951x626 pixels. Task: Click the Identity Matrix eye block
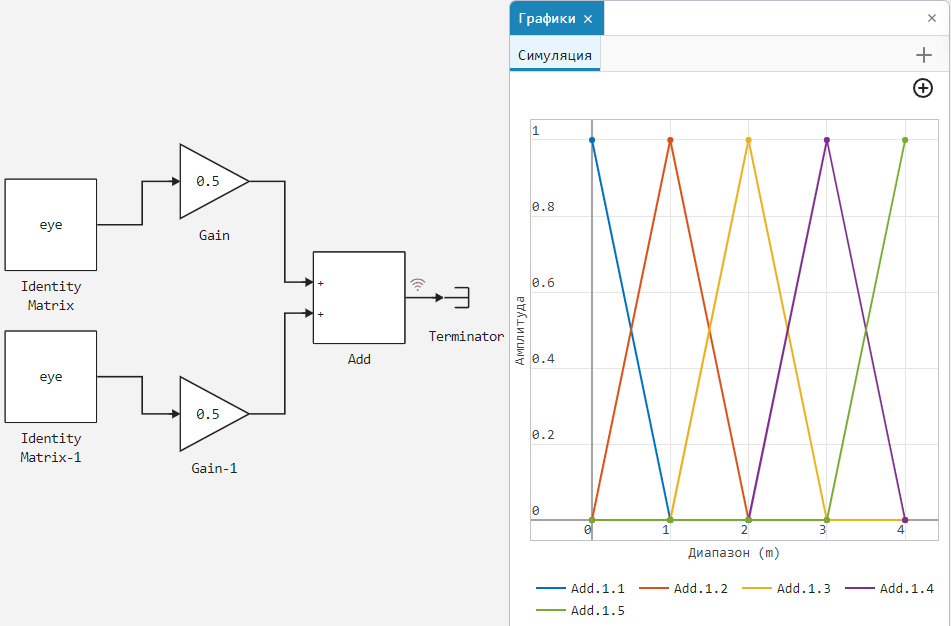coord(51,224)
